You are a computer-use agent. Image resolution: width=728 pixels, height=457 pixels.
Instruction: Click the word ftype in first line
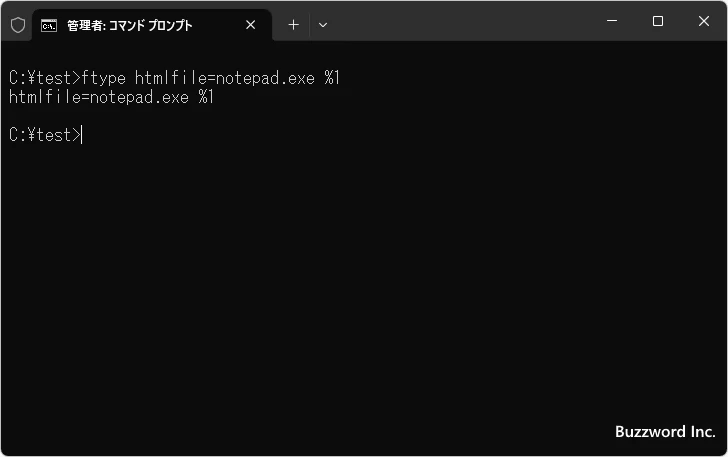(104, 78)
